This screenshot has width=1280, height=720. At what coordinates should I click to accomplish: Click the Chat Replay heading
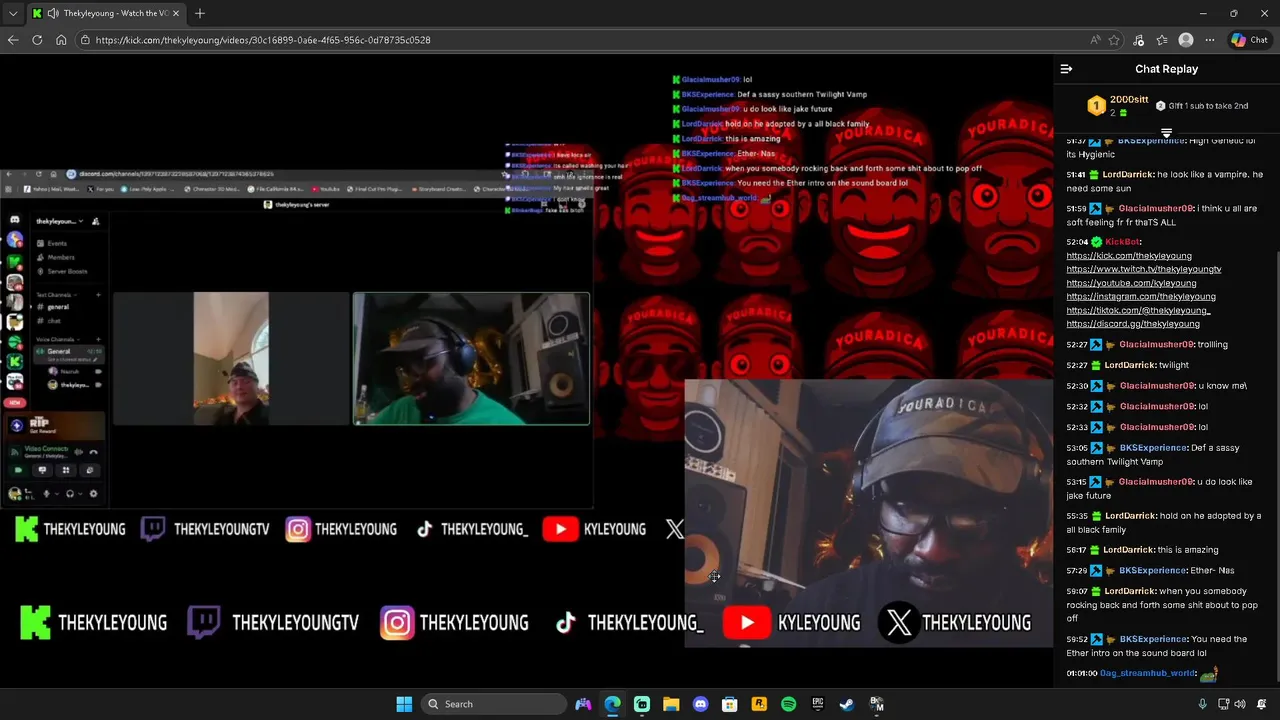pyautogui.click(x=1166, y=69)
